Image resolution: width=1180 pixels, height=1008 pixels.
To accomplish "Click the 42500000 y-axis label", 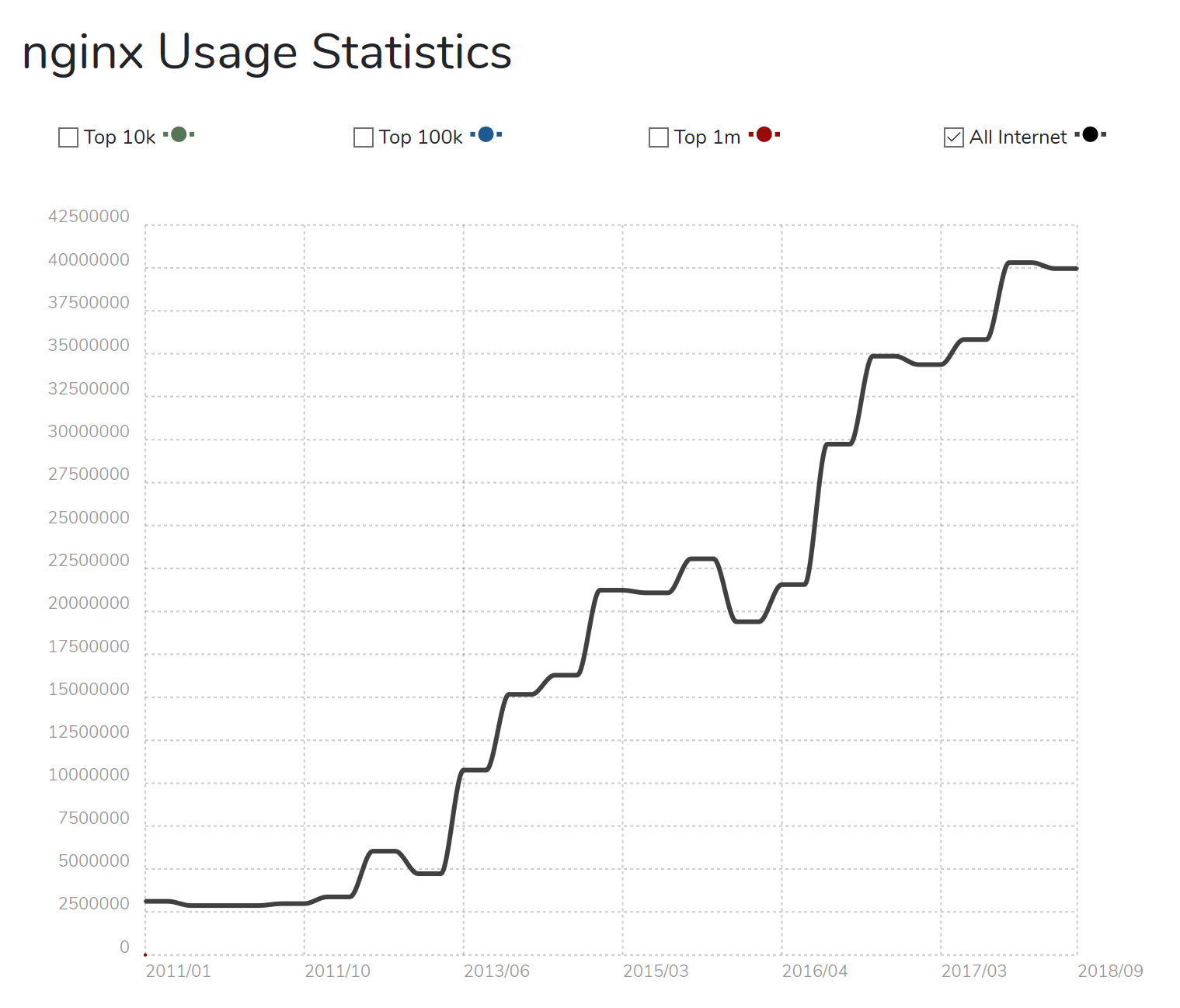I will [89, 217].
